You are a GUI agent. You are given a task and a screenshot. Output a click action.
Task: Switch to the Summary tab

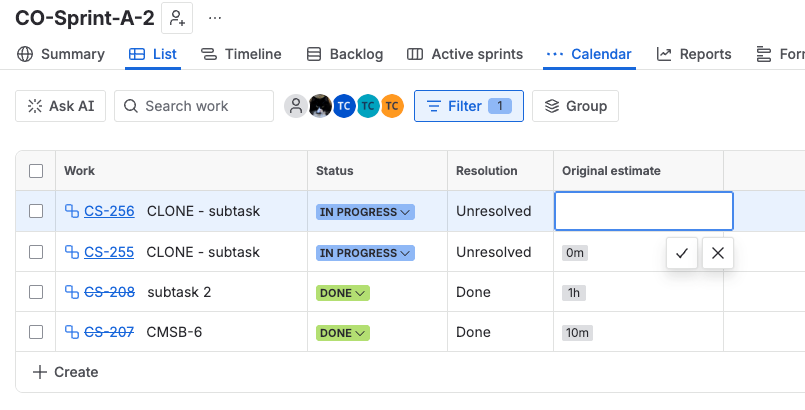[x=61, y=54]
